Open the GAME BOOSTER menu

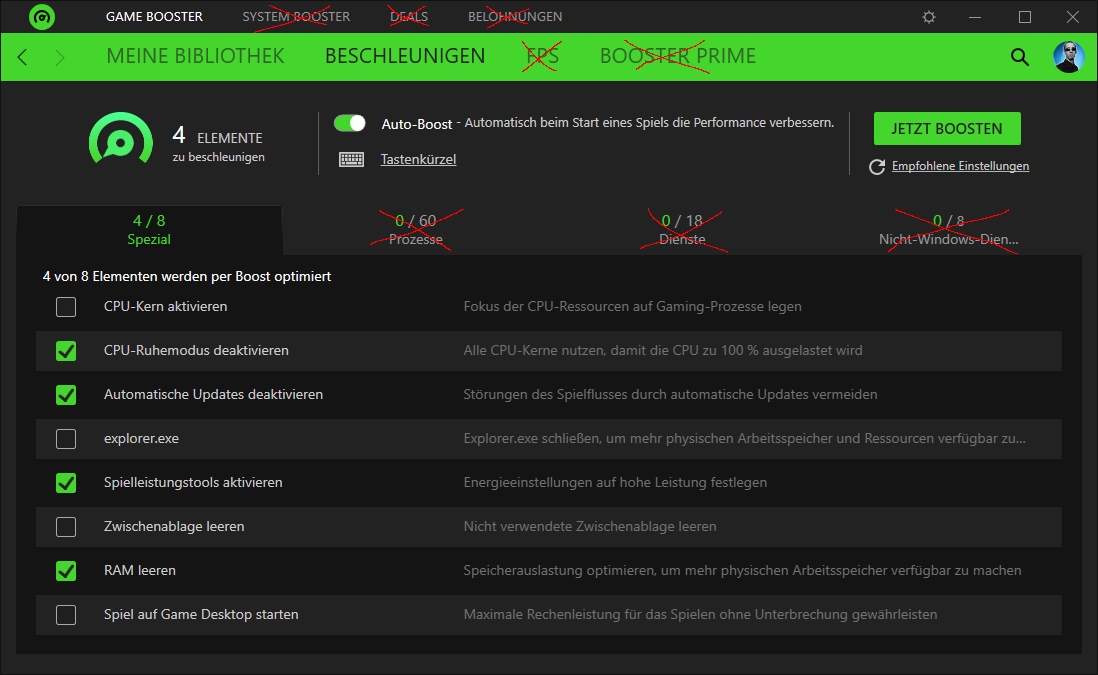tap(154, 17)
